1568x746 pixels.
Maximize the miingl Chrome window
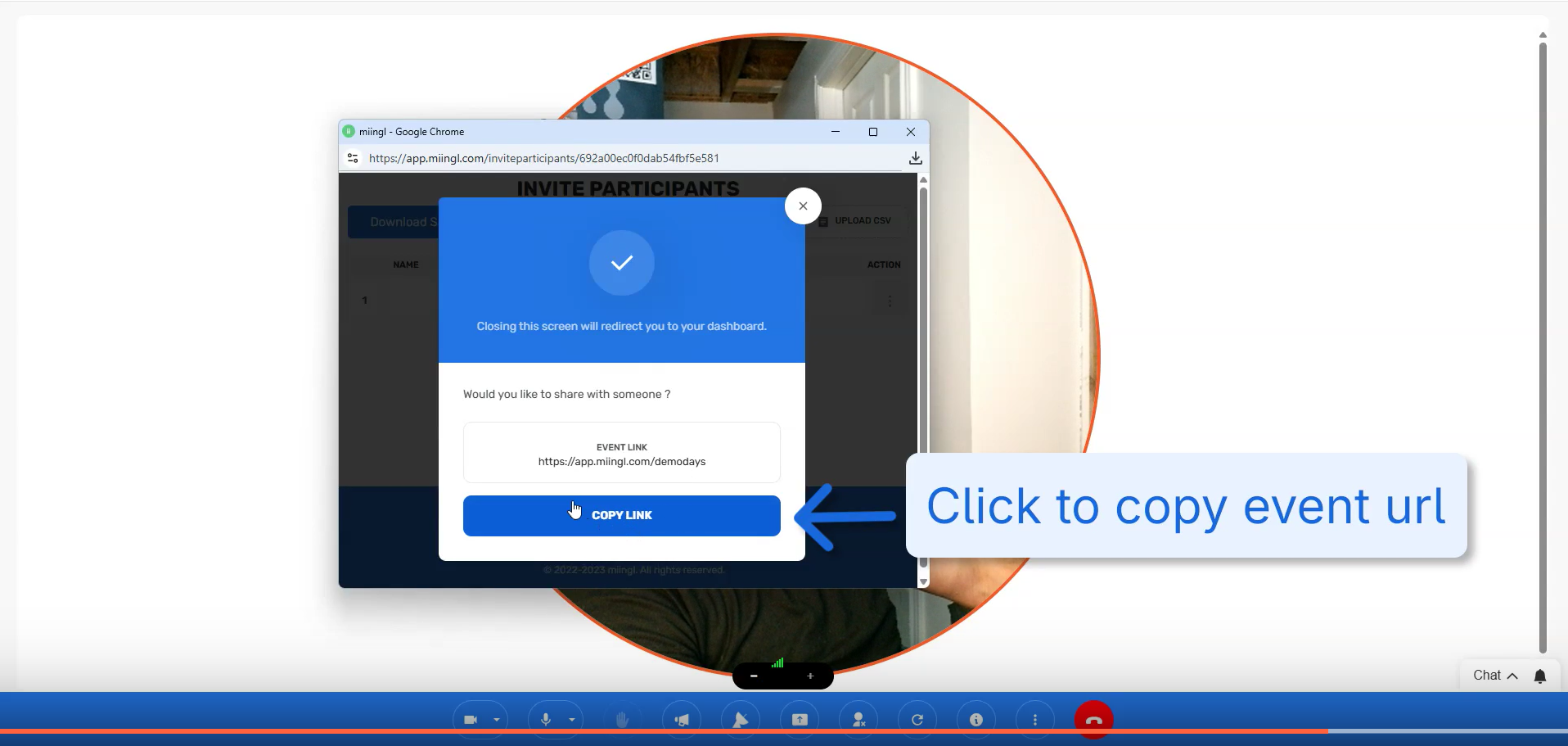click(x=873, y=132)
